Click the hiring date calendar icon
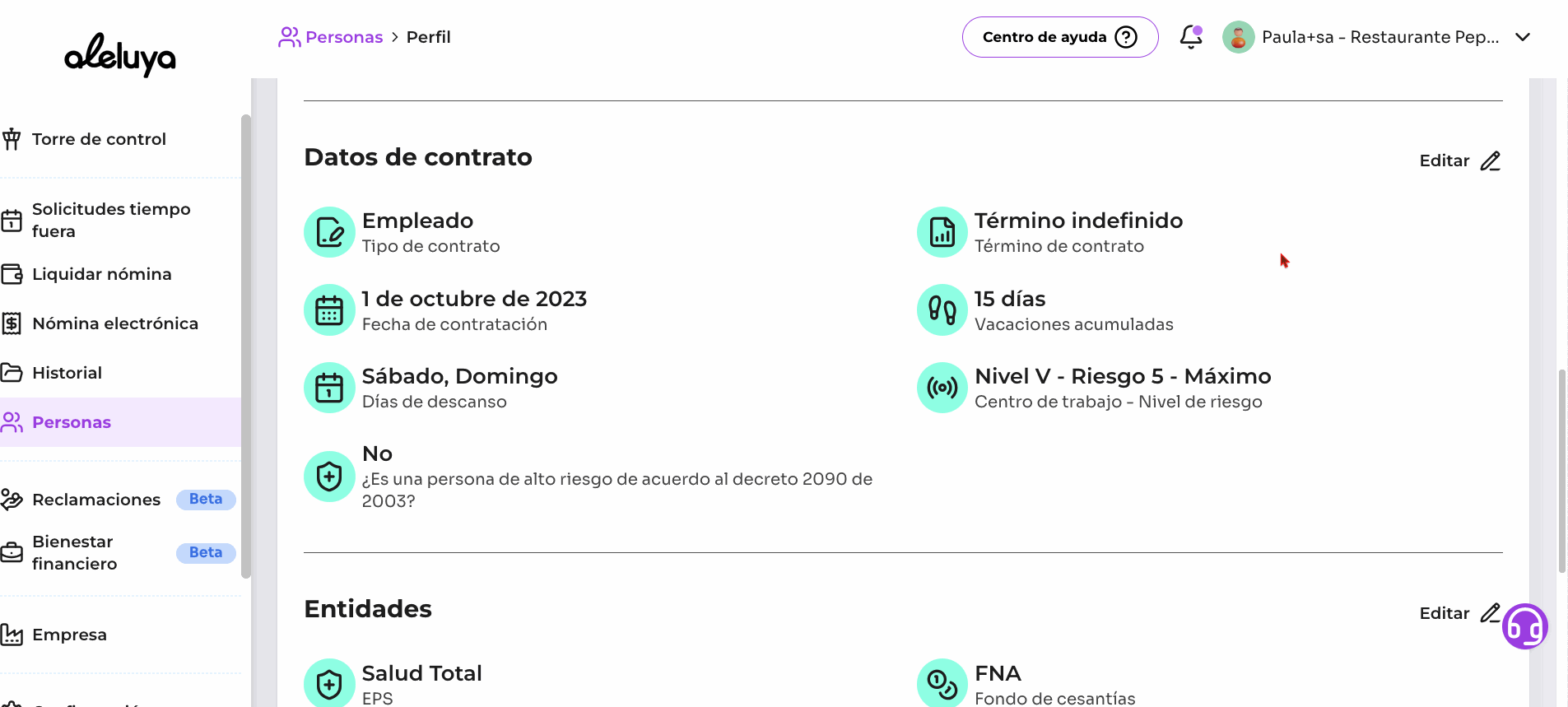This screenshot has width=1568, height=707. (x=329, y=310)
